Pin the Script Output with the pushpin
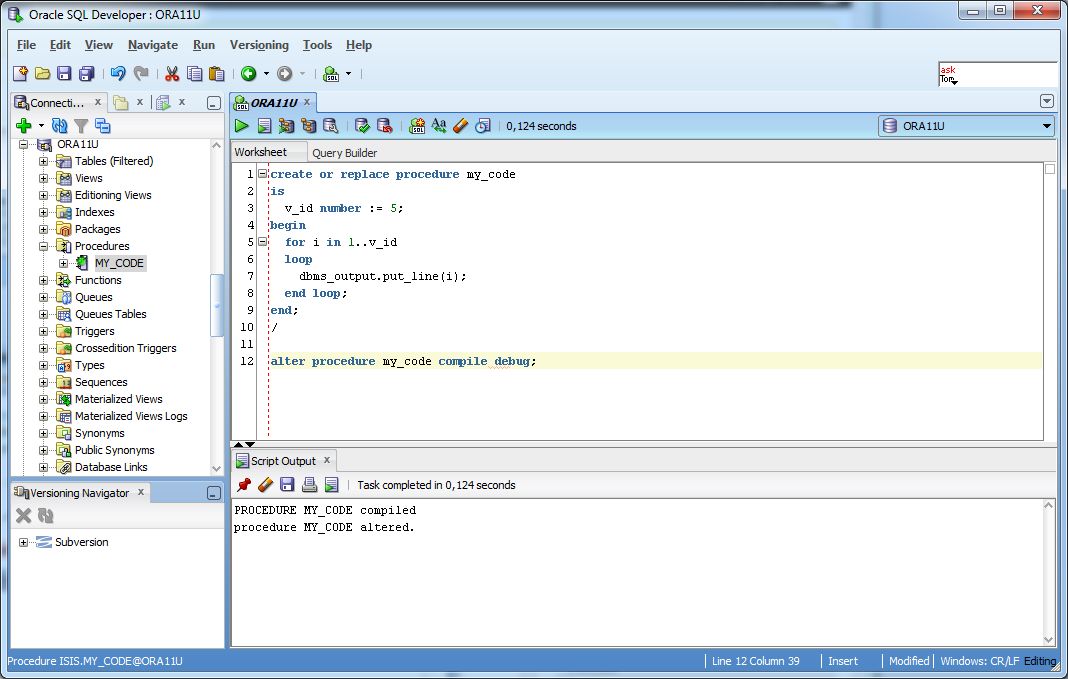Viewport: 1068px width, 679px height. tap(244, 485)
